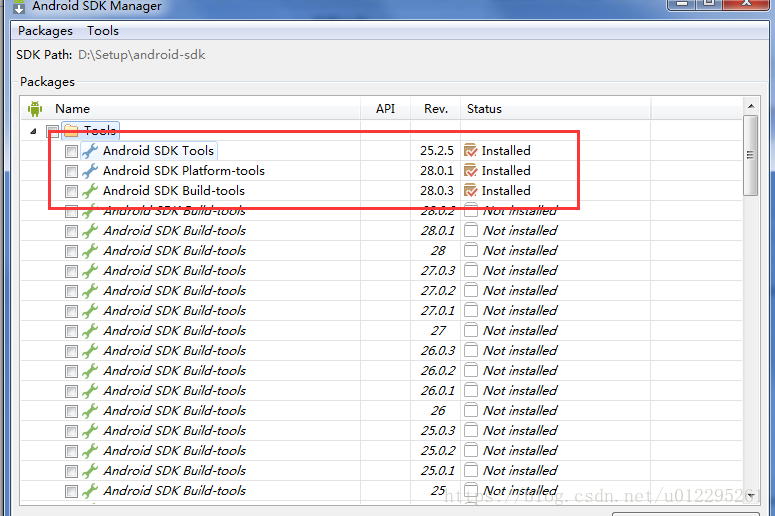
Task: Check Build-tools rev 28 checkbox
Action: pyautogui.click(x=72, y=251)
